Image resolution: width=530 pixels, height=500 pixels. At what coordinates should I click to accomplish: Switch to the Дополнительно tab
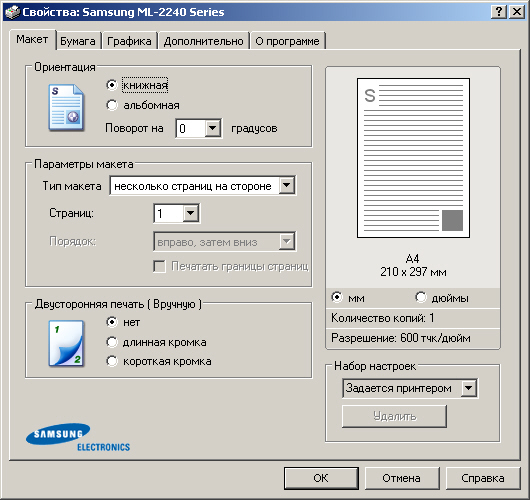click(203, 41)
